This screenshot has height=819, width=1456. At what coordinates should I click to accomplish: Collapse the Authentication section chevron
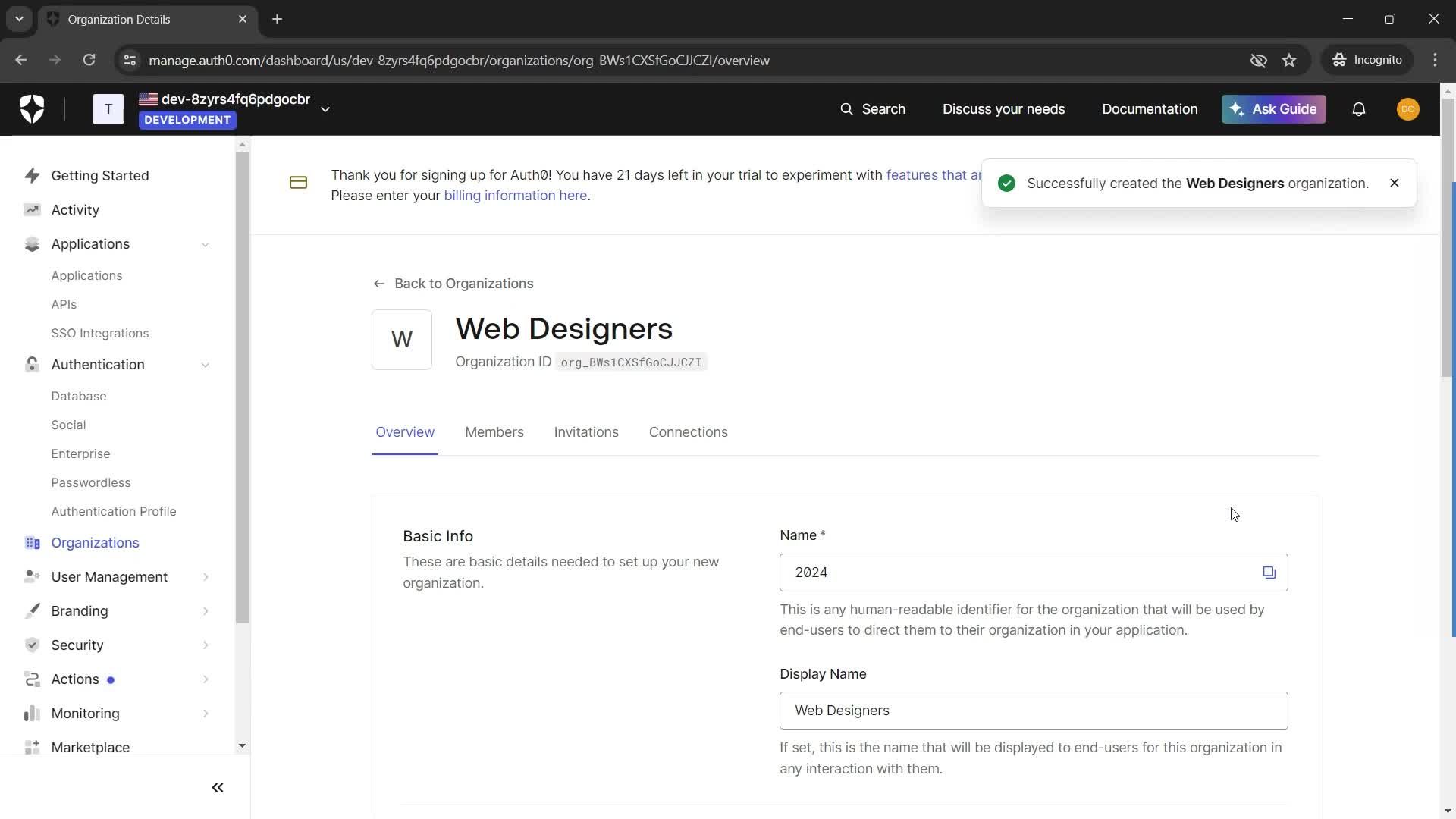[x=206, y=365]
